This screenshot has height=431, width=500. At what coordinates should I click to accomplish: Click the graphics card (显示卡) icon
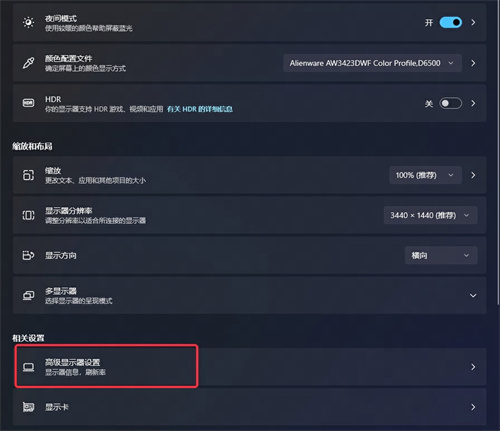(28, 407)
